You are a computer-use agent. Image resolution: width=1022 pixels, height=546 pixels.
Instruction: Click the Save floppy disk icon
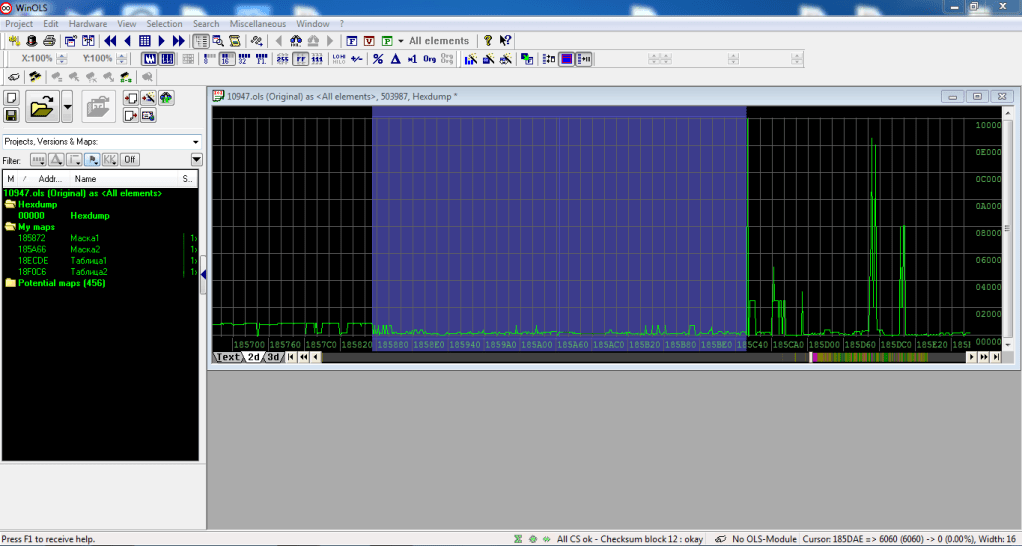[11, 116]
